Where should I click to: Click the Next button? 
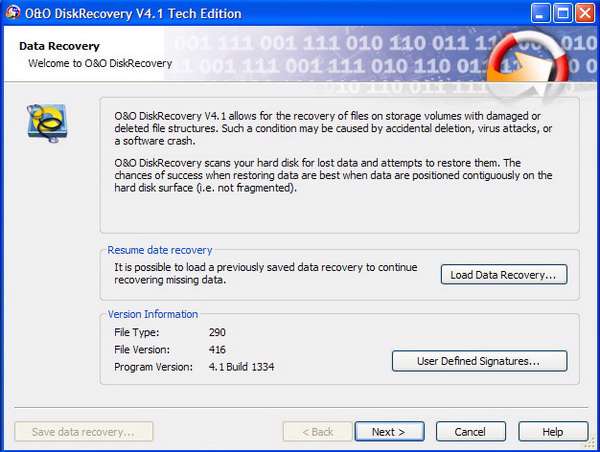389,432
